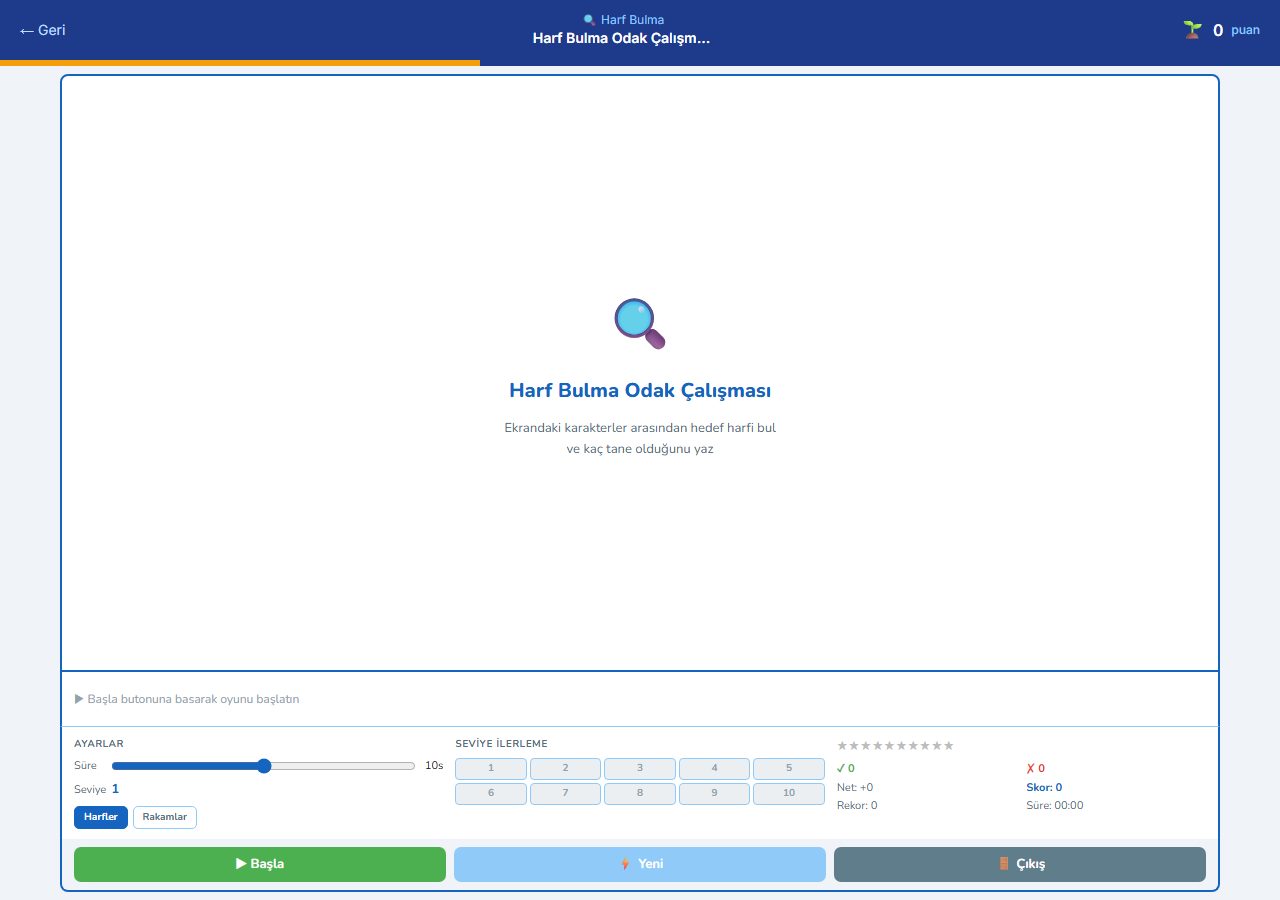
Task: Click the Süre time slider handle
Action: 264,766
